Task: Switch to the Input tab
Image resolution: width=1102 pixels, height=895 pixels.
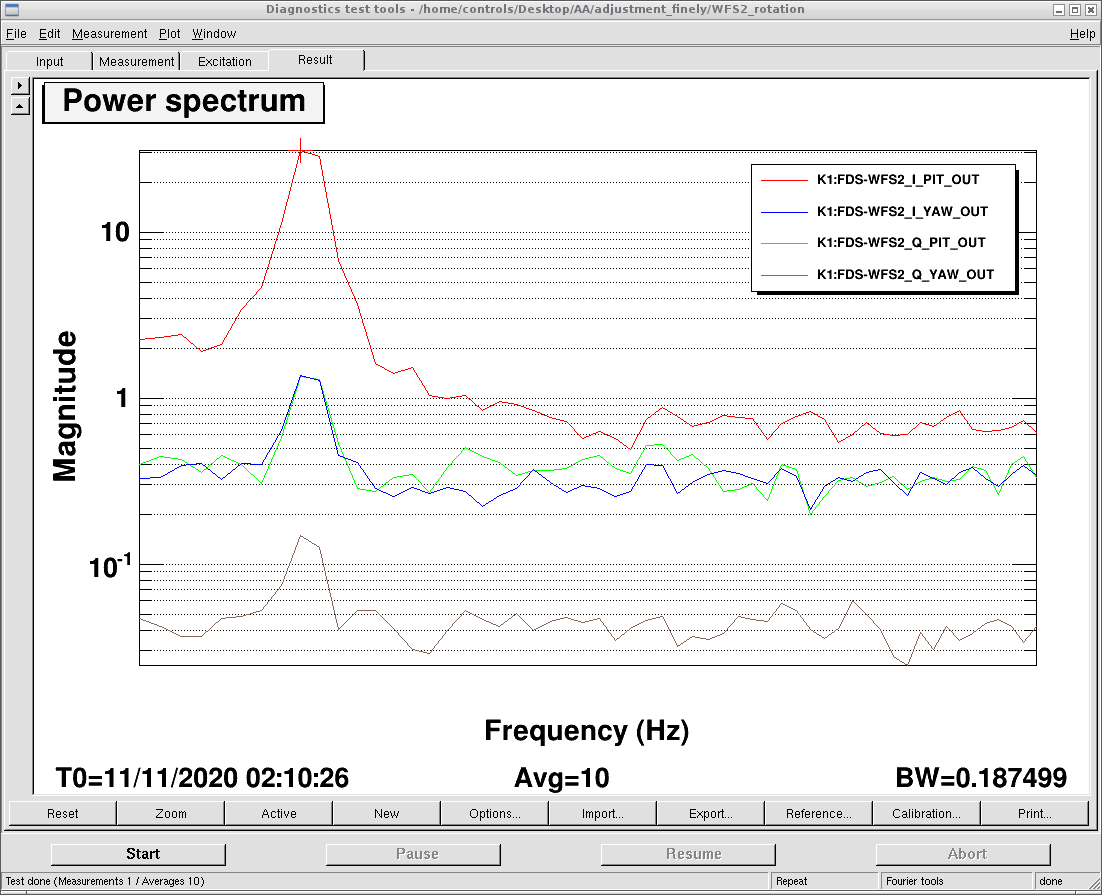Action: tap(49, 61)
